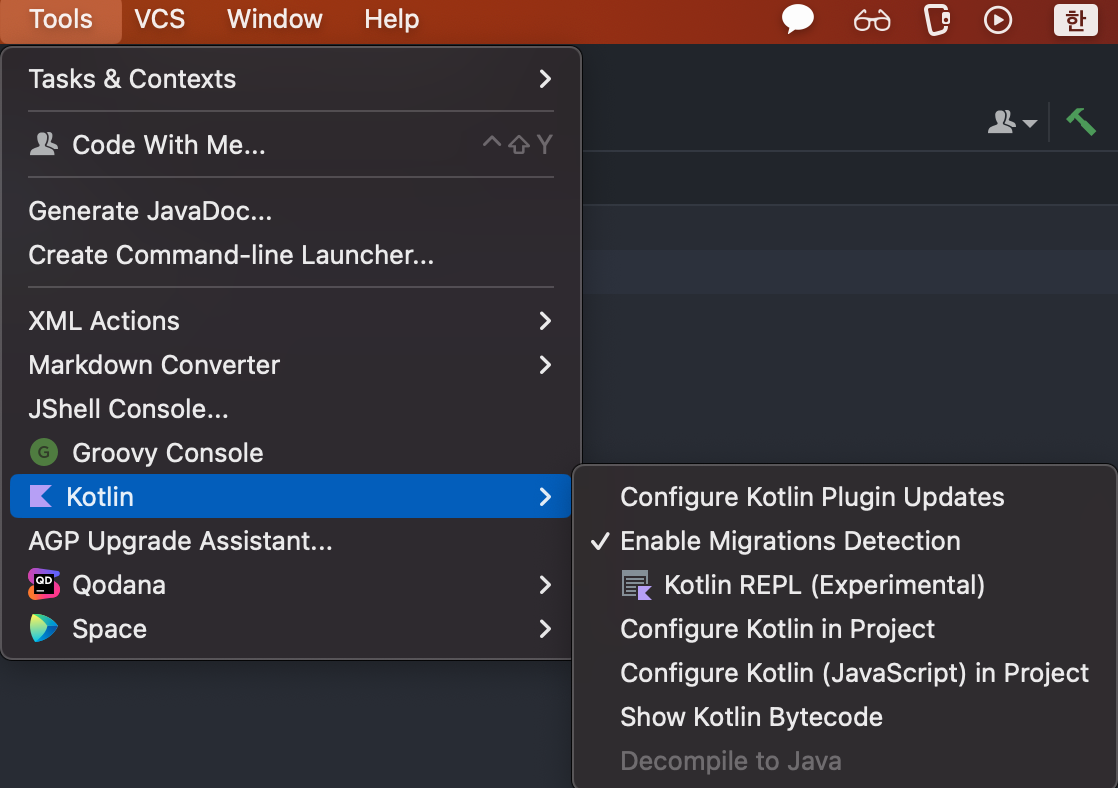
Task: Click the play circle menu bar icon
Action: 998,19
